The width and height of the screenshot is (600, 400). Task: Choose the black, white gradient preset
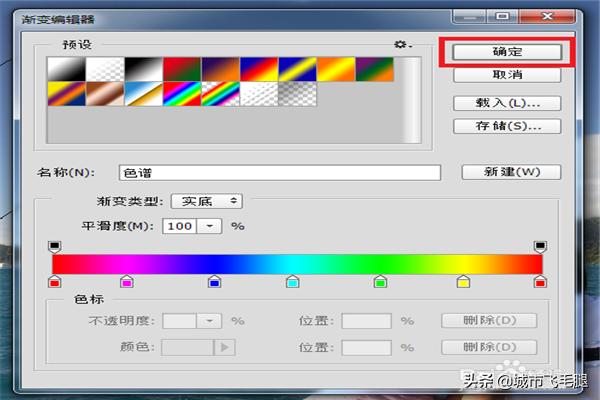(x=144, y=69)
